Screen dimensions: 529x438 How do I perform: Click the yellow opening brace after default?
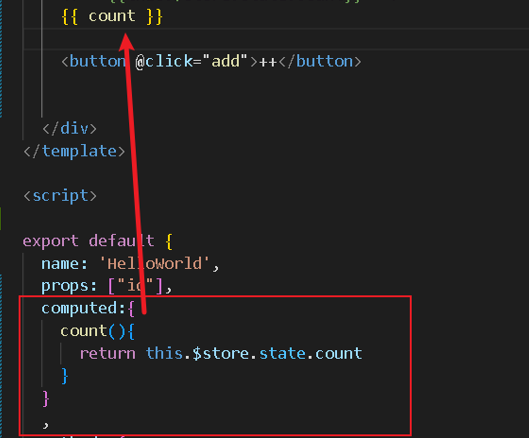(169, 242)
